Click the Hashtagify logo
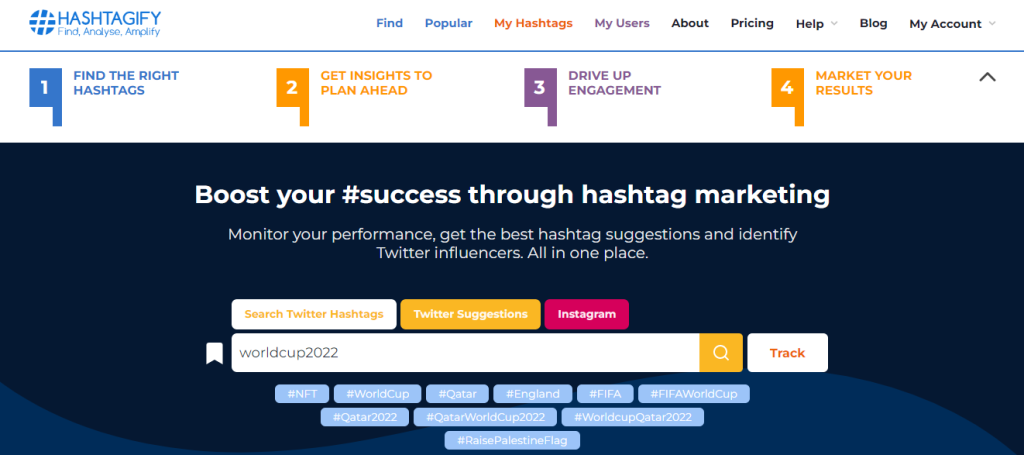1024x455 pixels. (95, 23)
